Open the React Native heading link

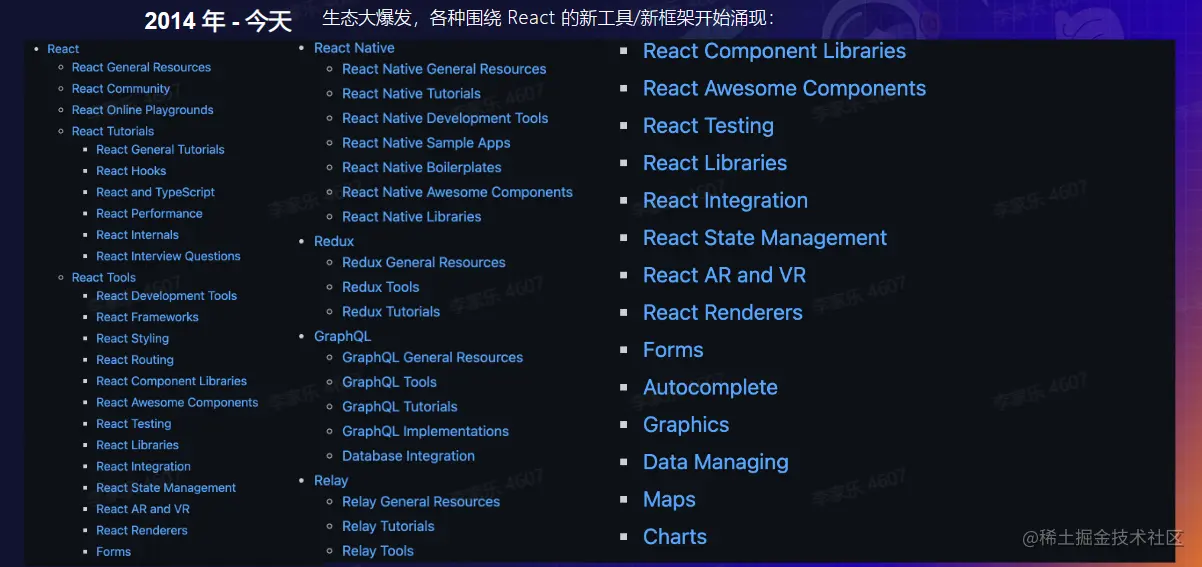[354, 48]
